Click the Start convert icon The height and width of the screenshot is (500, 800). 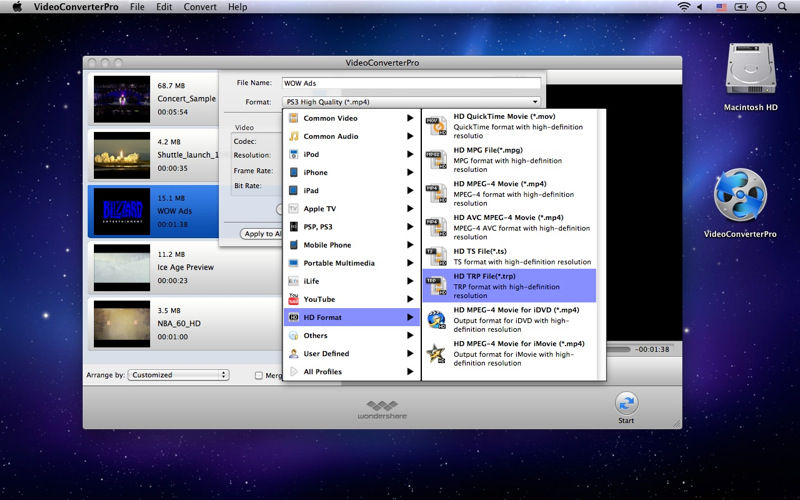[x=626, y=403]
